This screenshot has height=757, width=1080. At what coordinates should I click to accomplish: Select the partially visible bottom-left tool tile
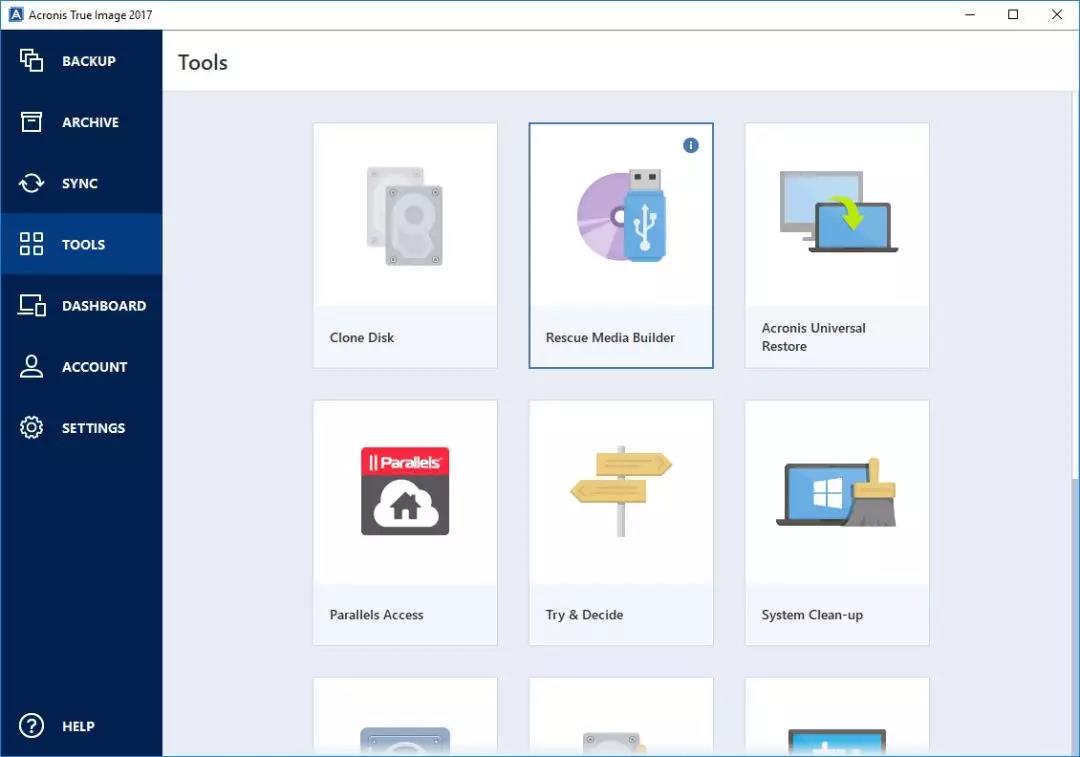tap(405, 718)
